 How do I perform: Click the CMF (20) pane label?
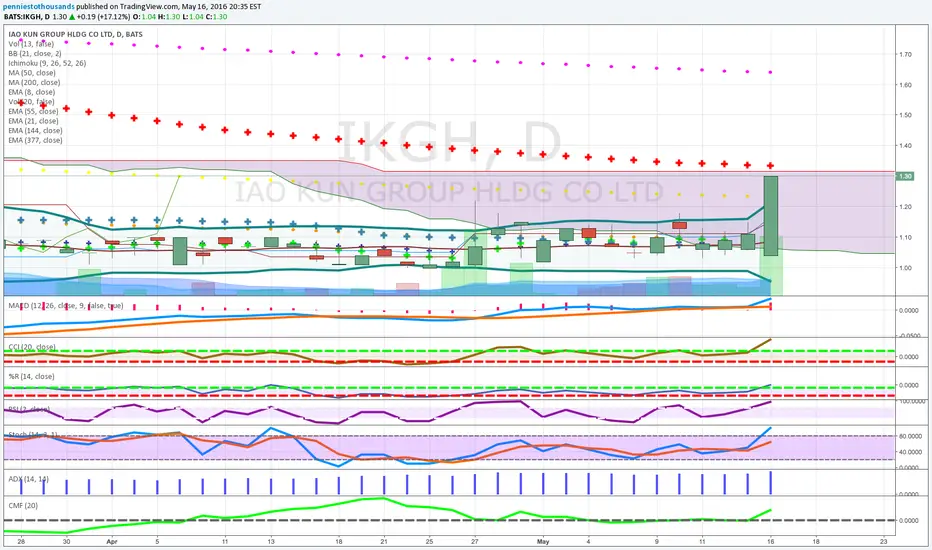[x=23, y=505]
